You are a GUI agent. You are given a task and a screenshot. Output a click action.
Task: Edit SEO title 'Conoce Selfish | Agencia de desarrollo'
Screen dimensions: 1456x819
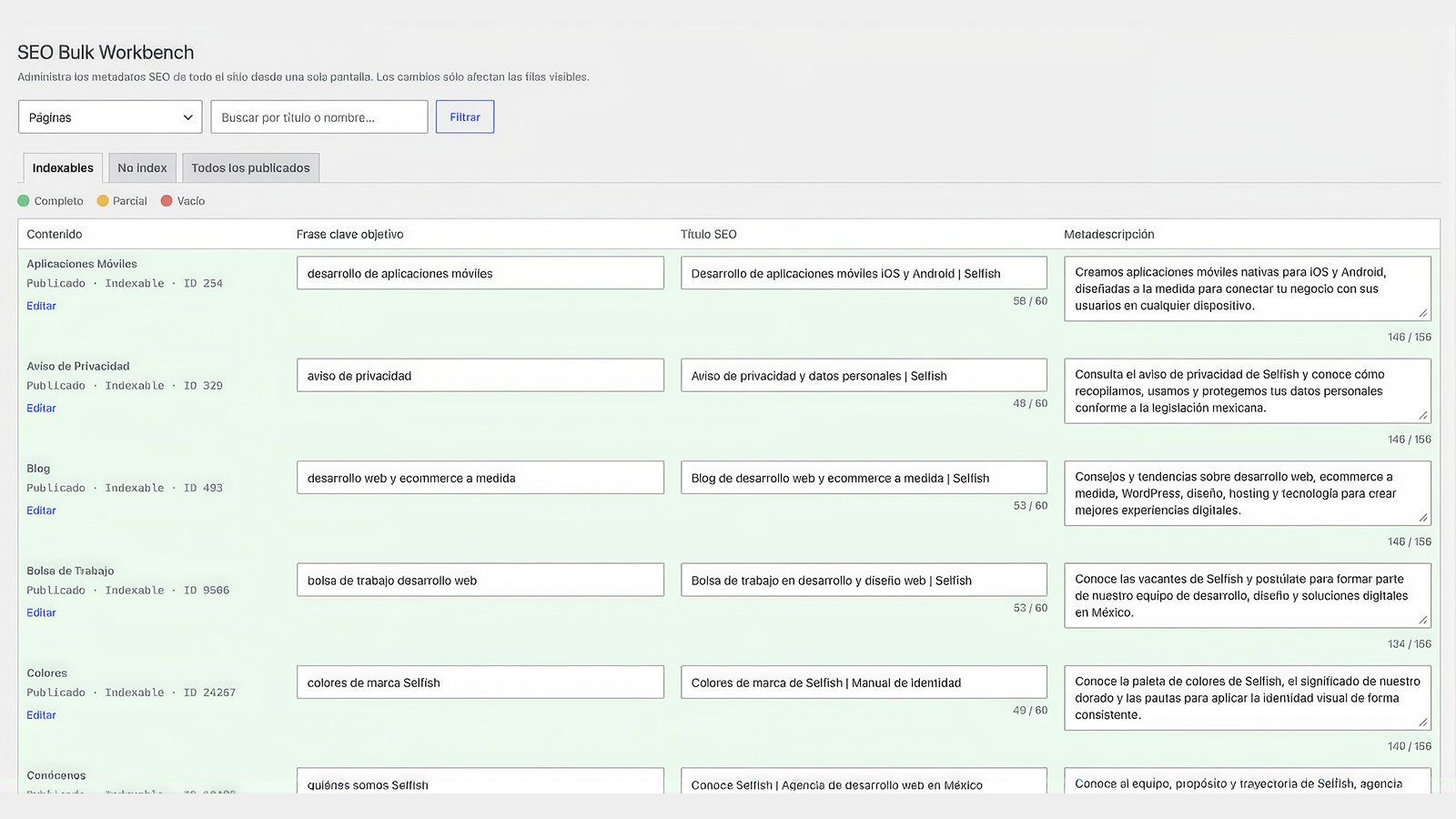click(864, 781)
